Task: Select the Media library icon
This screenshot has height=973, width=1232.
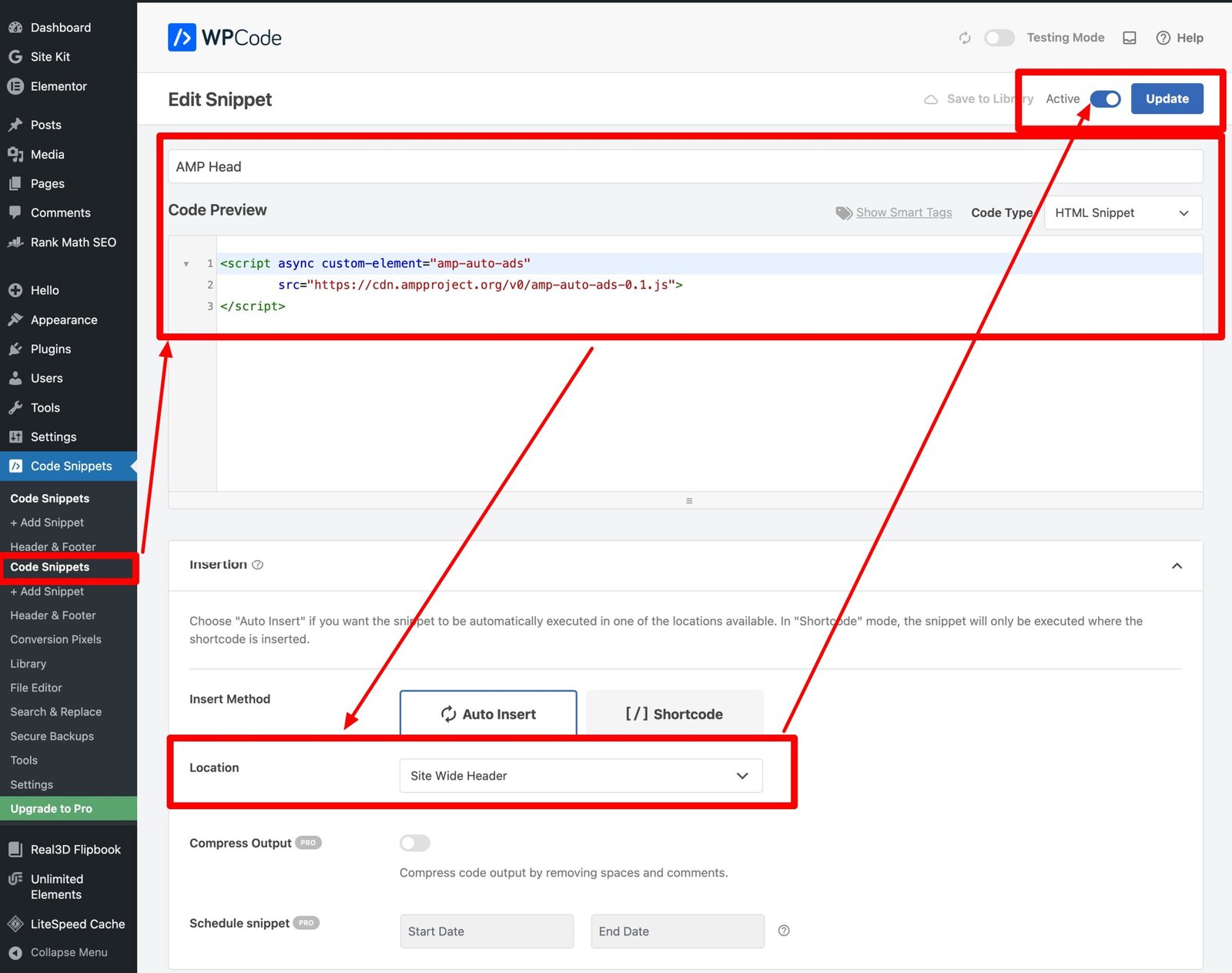Action: pos(17,154)
